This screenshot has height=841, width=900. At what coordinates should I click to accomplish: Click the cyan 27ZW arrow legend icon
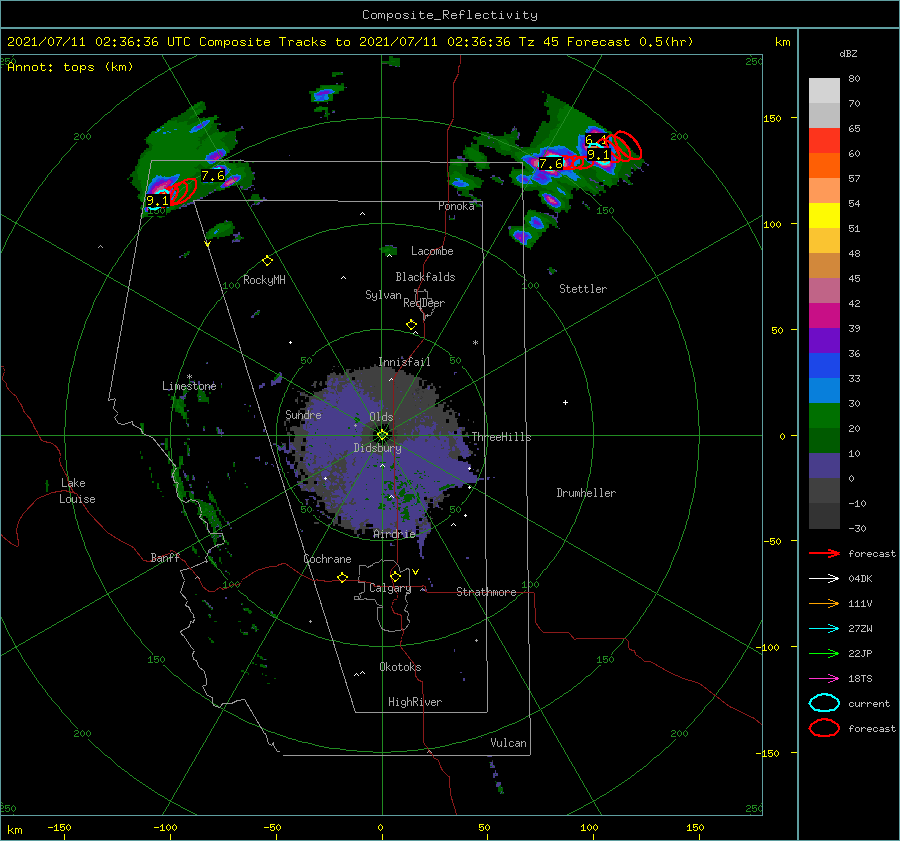point(824,629)
